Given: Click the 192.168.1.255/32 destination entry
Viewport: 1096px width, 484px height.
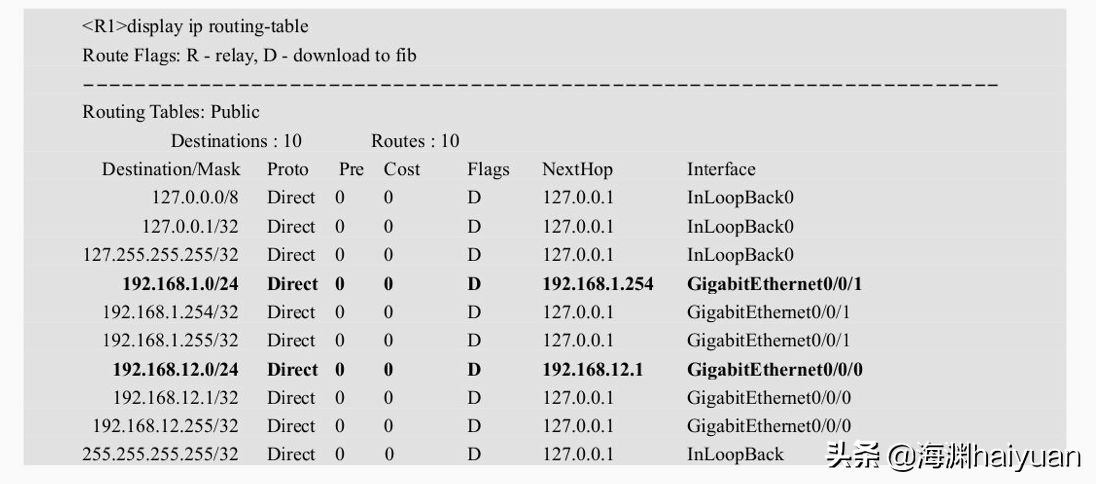Looking at the screenshot, I should pyautogui.click(x=171, y=341).
